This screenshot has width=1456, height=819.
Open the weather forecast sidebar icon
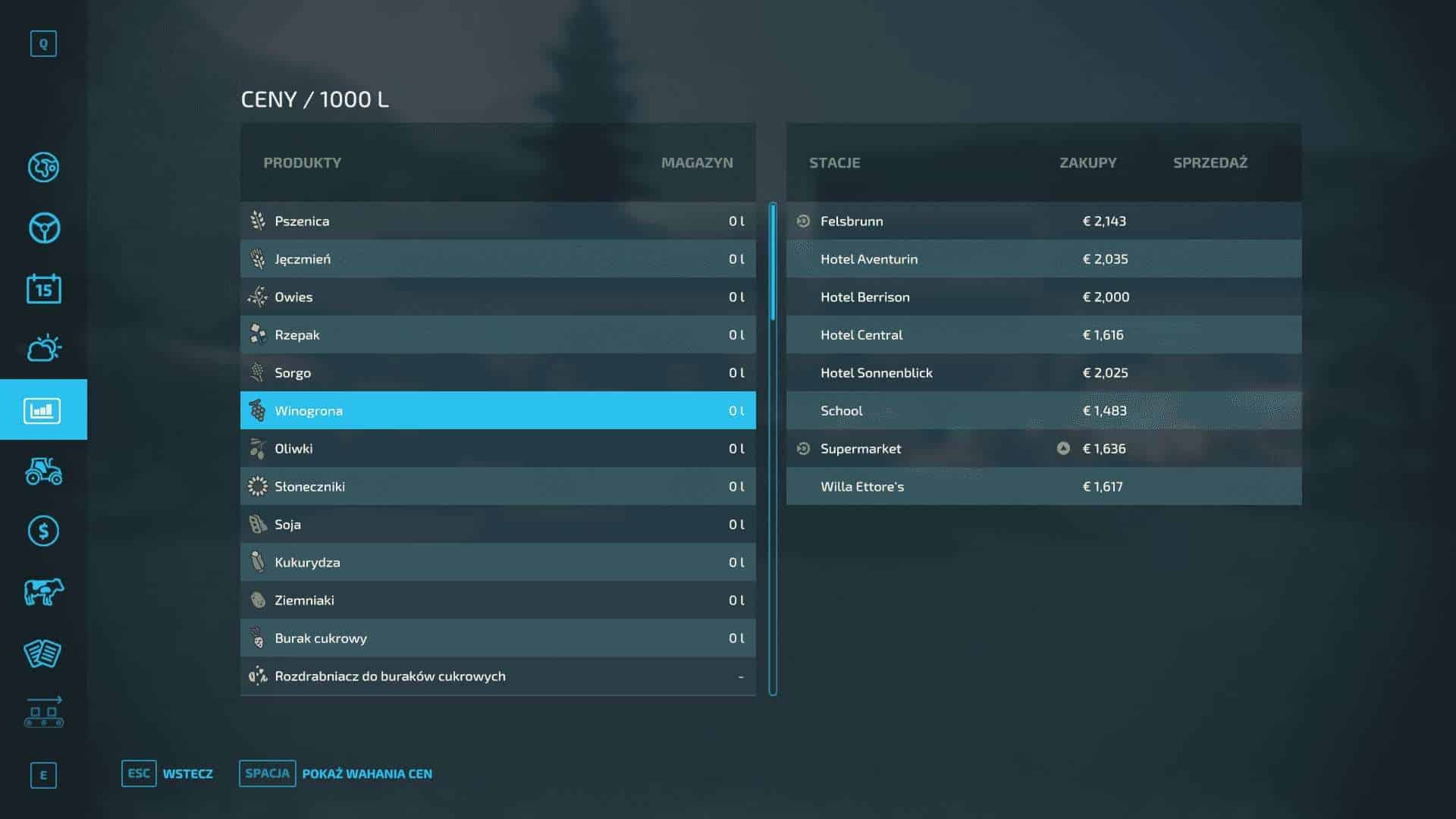(43, 349)
